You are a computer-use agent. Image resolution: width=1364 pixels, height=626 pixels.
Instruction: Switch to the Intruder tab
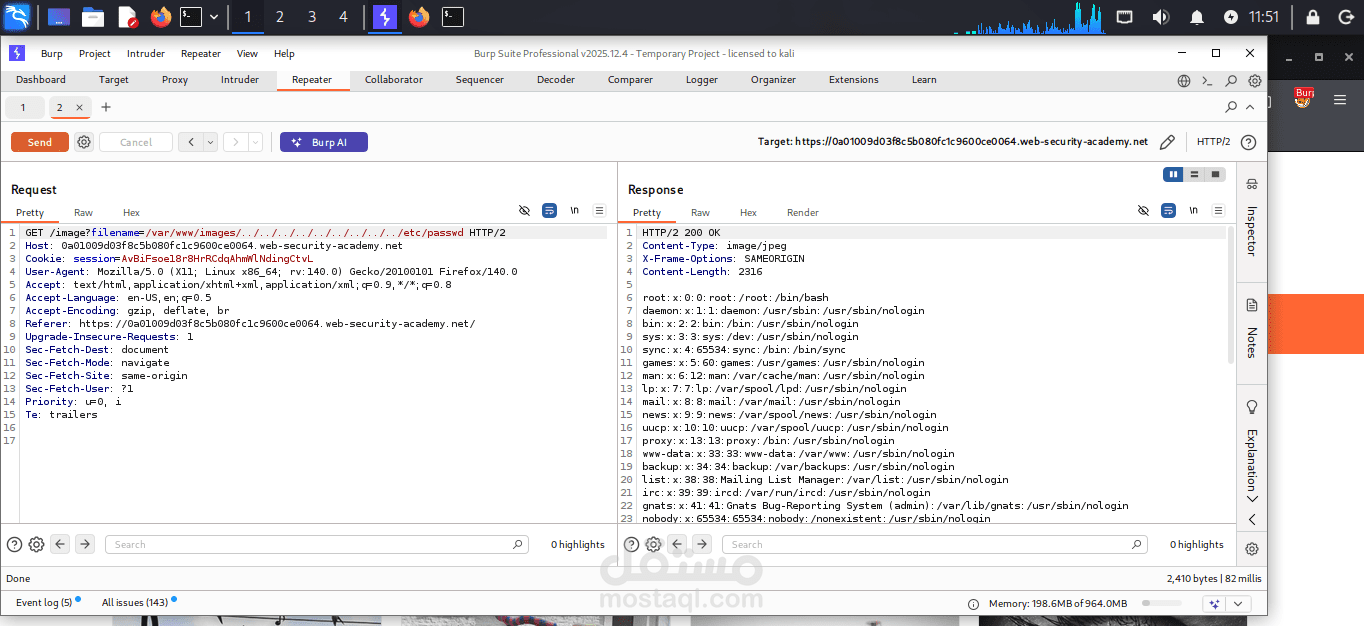point(240,80)
